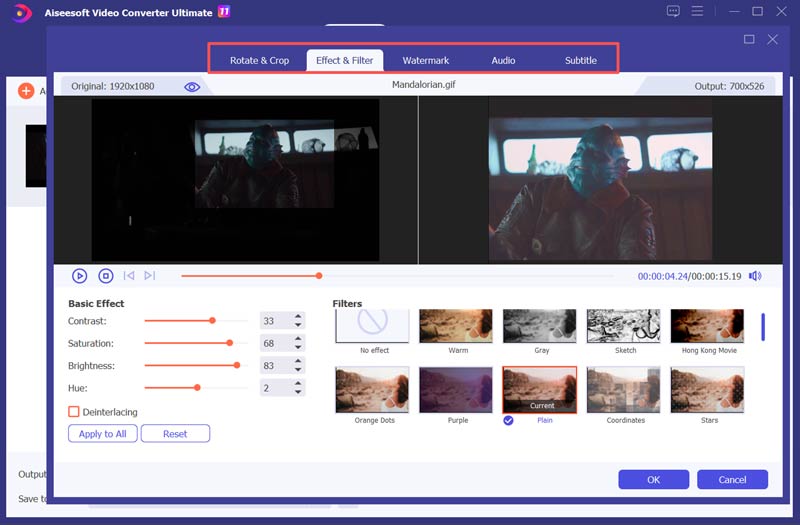Viewport: 800px width, 525px height.
Task: Increase the Hue value with up arrow
Action: coord(298,384)
